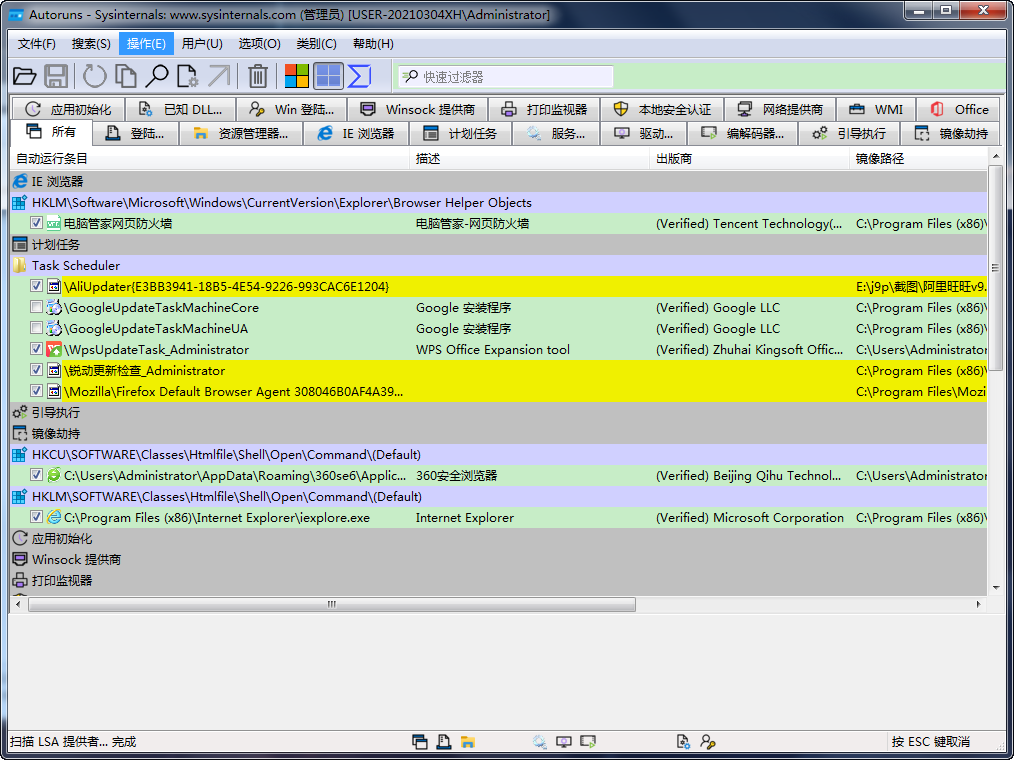The width and height of the screenshot is (1014, 760).
Task: Select HKLM Htmlfile Shell Open Command row
Action: coord(499,496)
